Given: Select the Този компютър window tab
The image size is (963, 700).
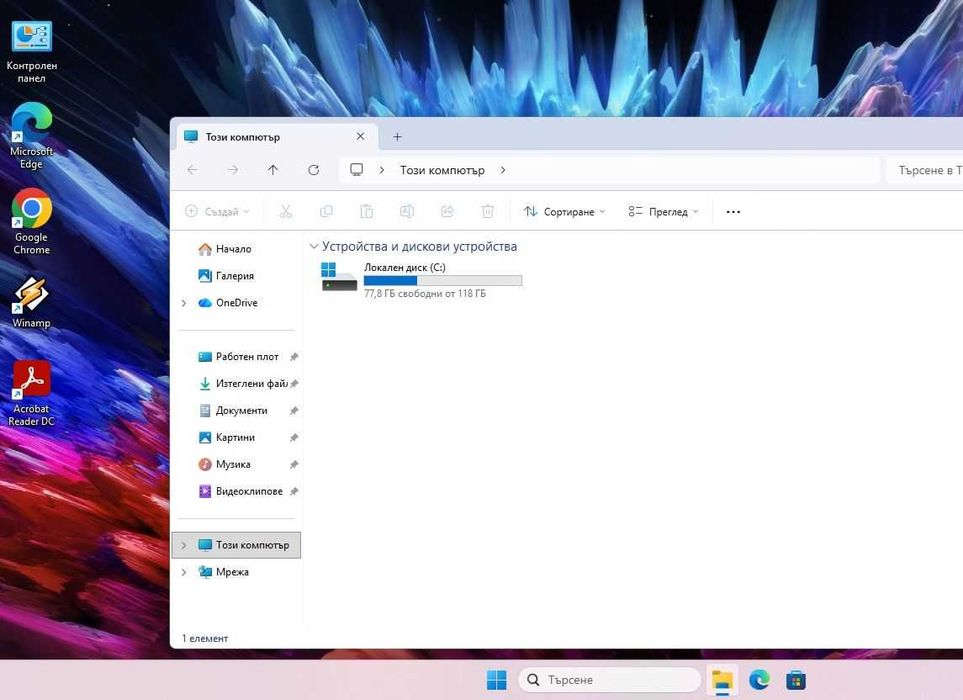Looking at the screenshot, I should [276, 137].
